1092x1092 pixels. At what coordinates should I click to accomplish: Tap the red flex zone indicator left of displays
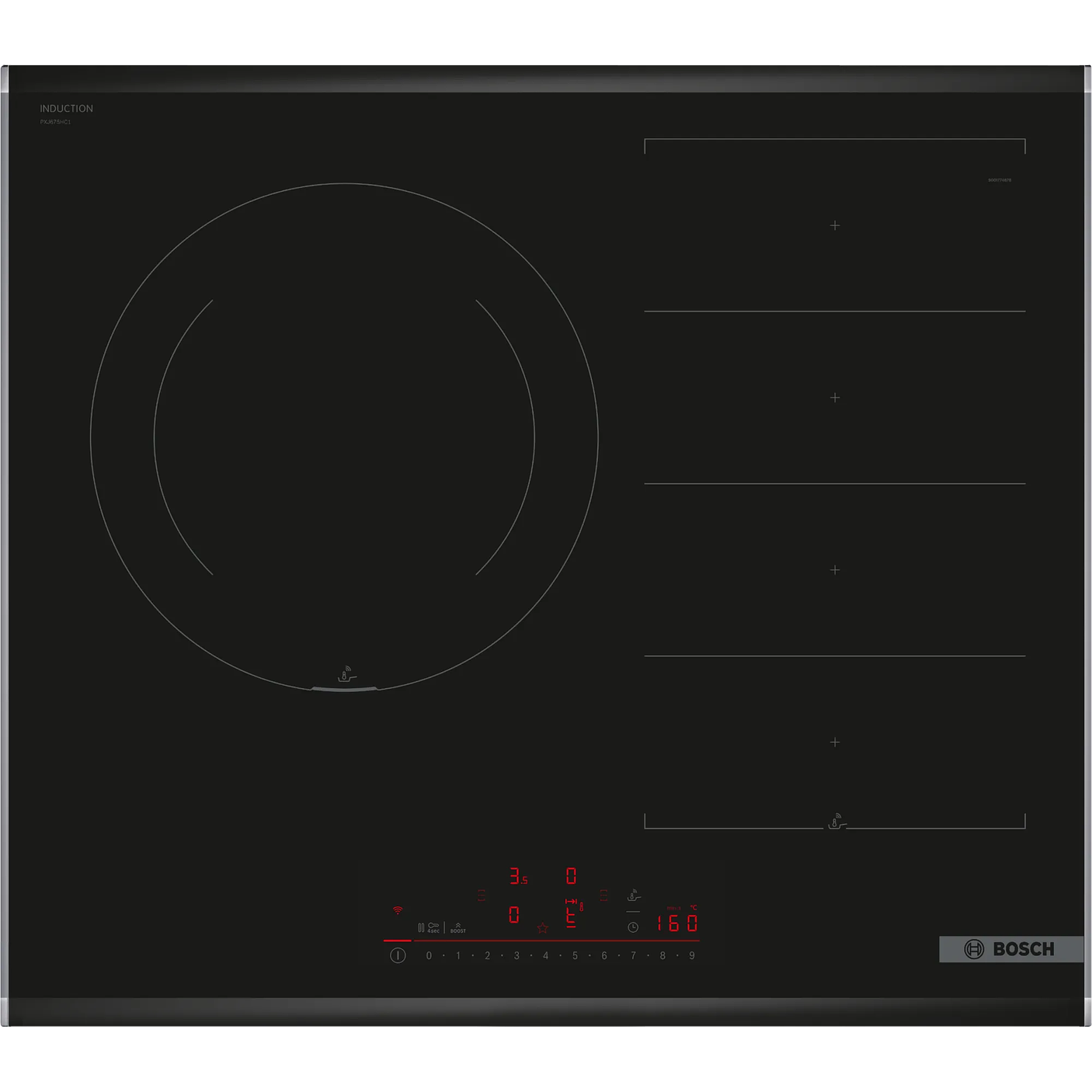pyautogui.click(x=482, y=896)
